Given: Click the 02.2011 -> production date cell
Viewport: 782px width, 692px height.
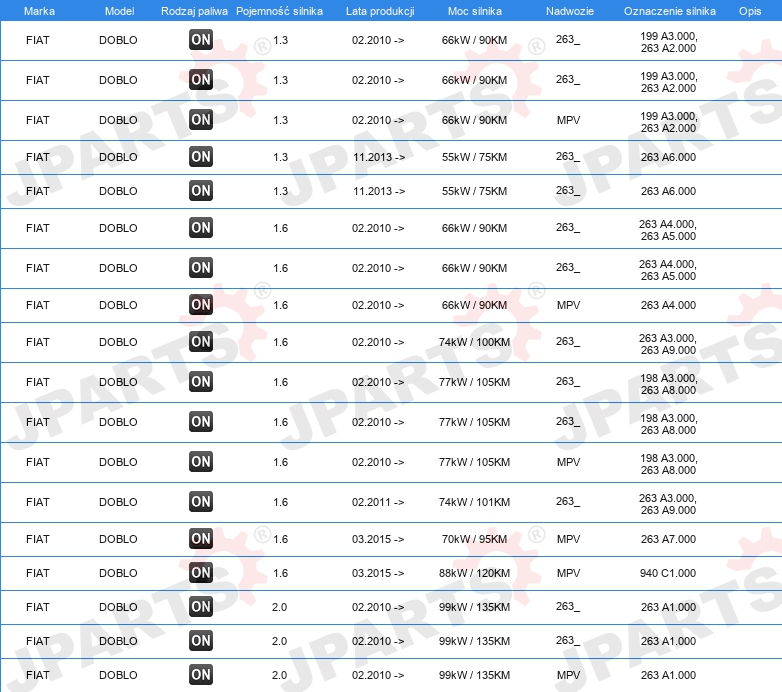Looking at the screenshot, I should pyautogui.click(x=378, y=503).
